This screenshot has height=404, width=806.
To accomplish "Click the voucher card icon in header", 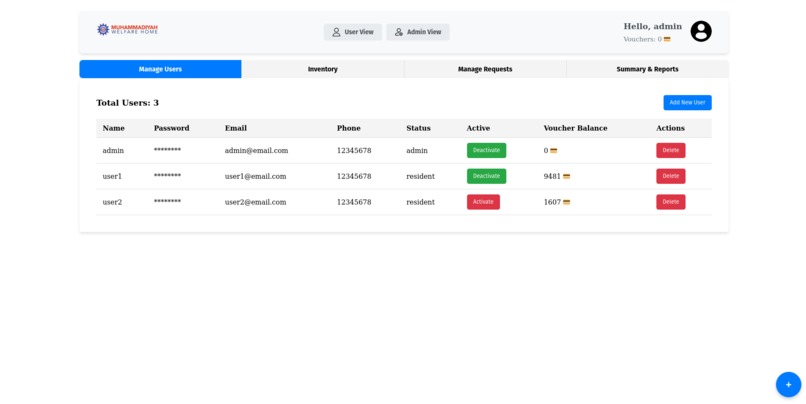I will click(x=667, y=39).
